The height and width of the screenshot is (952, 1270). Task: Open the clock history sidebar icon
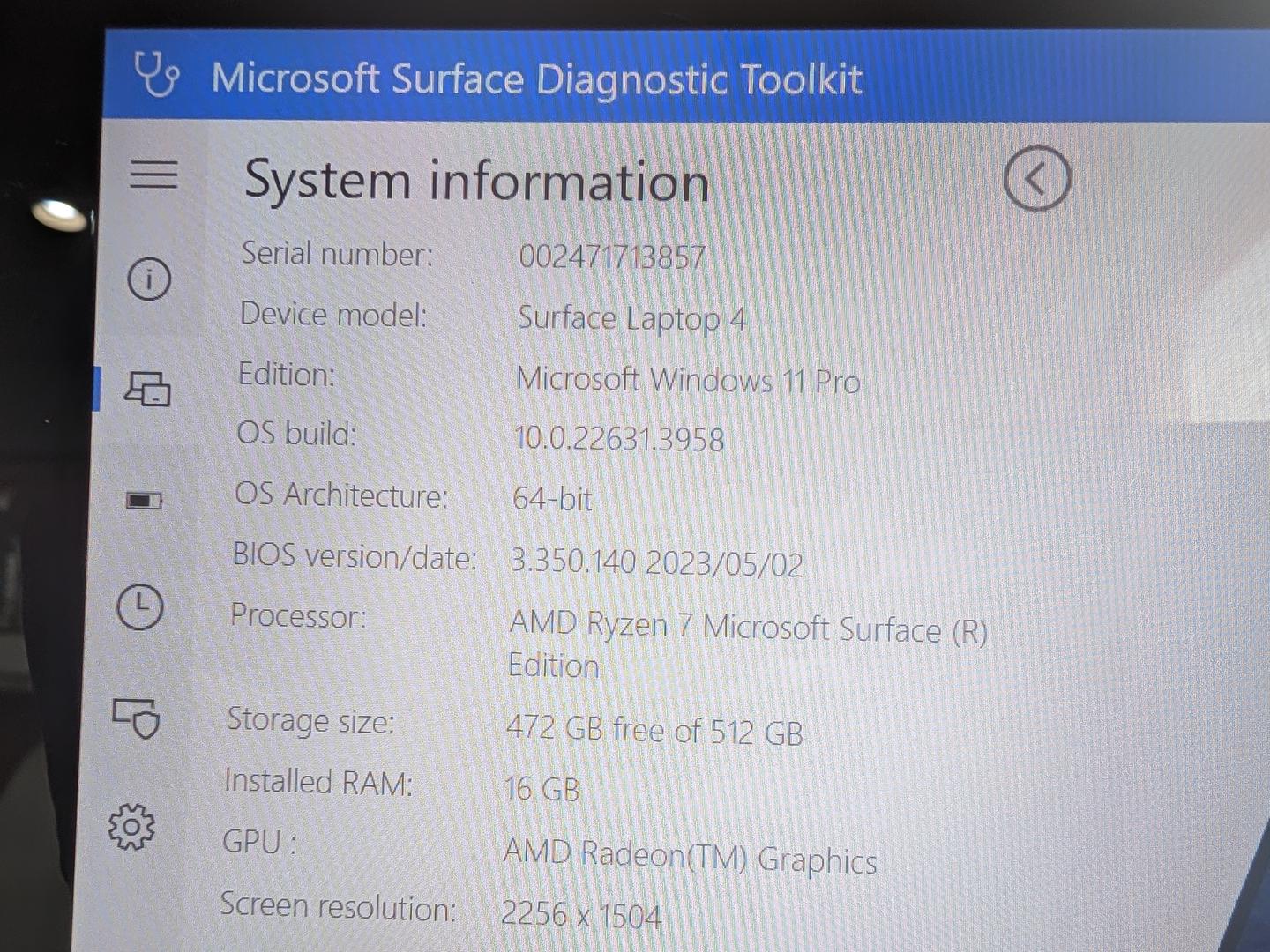tap(139, 606)
